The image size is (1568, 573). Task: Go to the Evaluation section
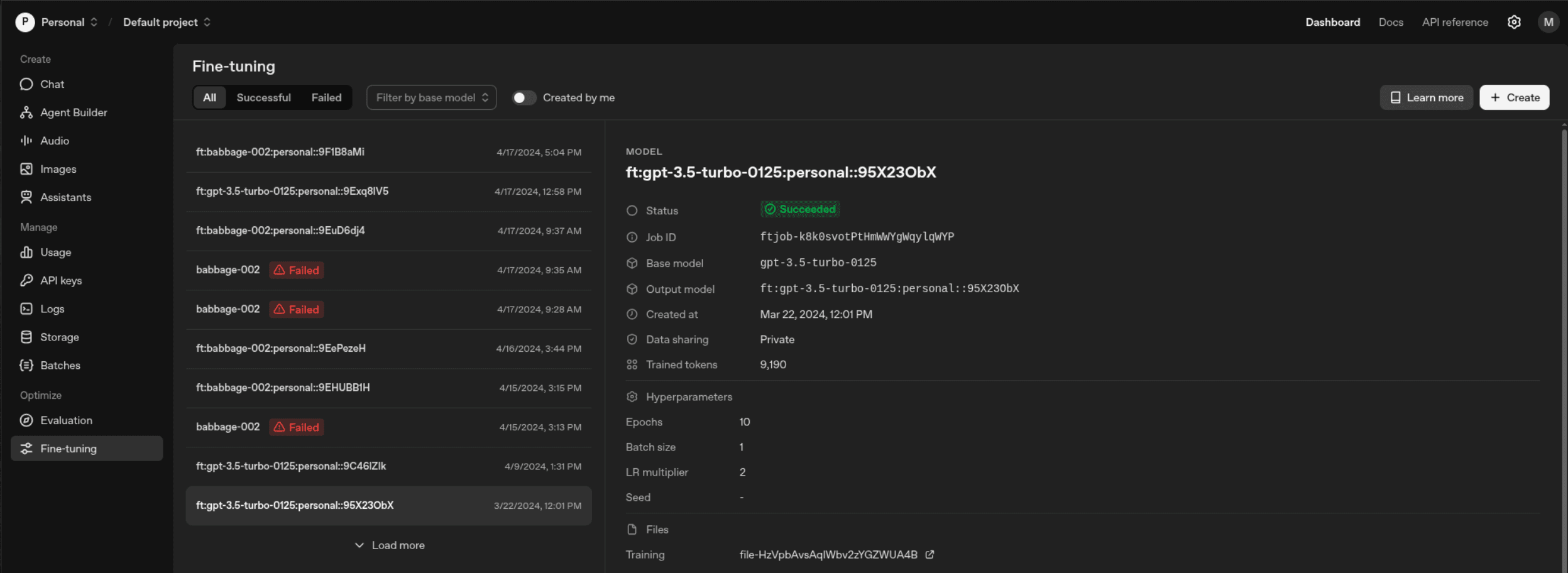[x=65, y=420]
